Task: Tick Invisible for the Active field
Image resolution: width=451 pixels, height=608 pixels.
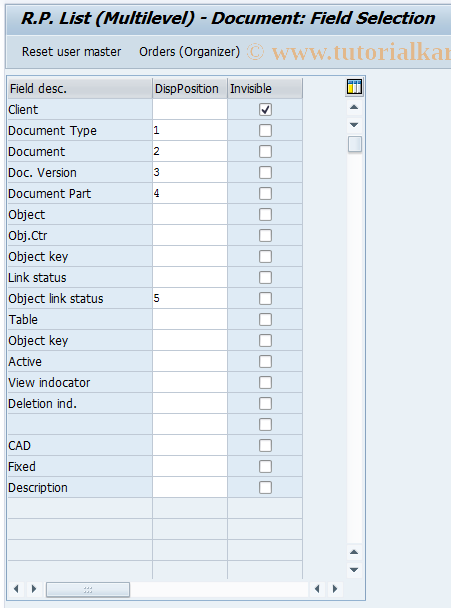Action: [265, 361]
